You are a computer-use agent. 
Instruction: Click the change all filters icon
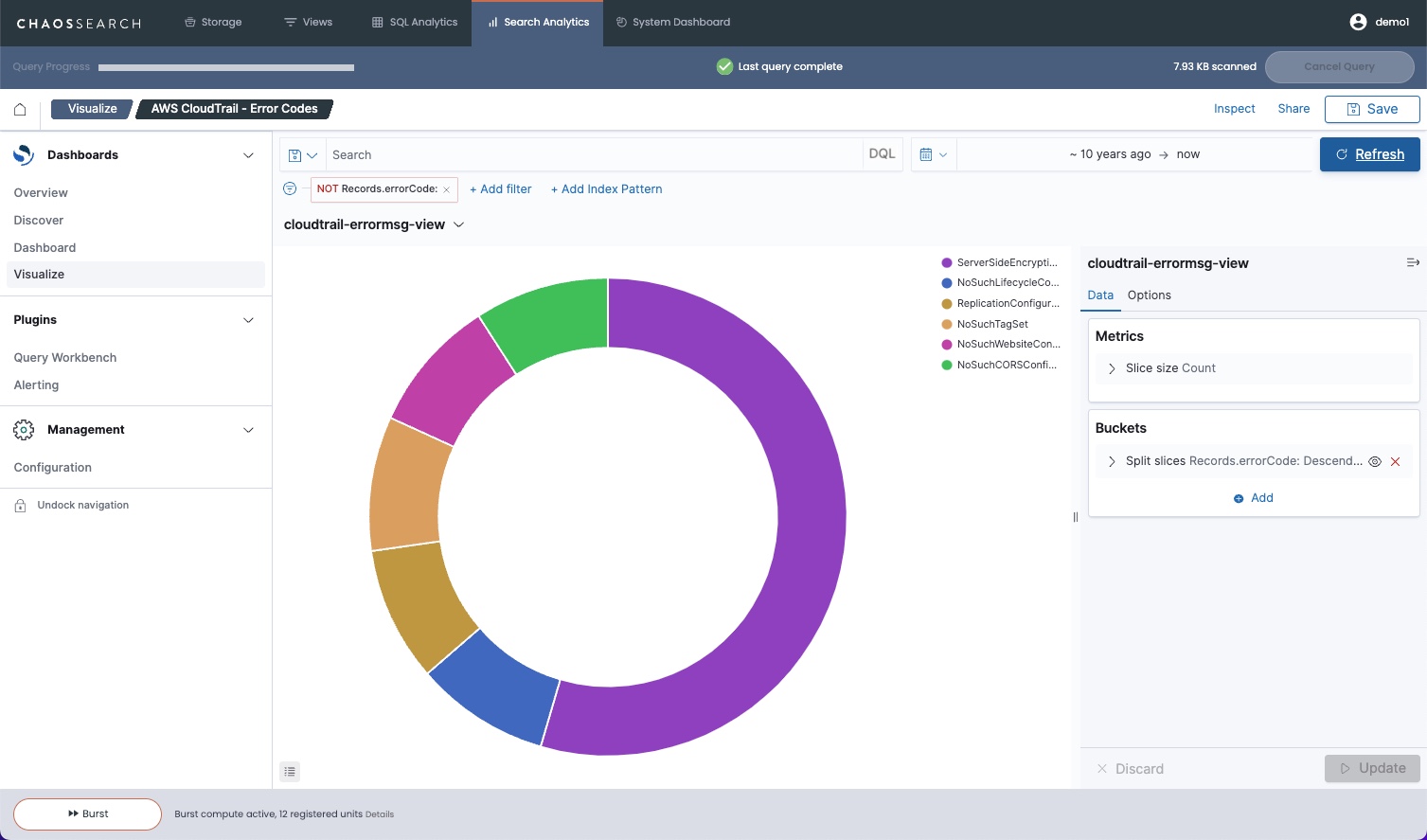tap(290, 188)
